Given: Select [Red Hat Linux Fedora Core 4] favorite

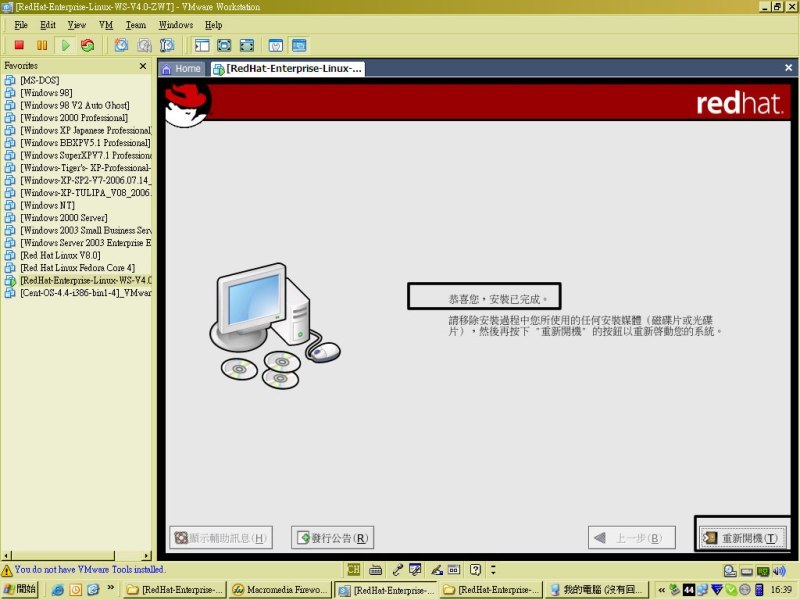Looking at the screenshot, I should (x=78, y=268).
